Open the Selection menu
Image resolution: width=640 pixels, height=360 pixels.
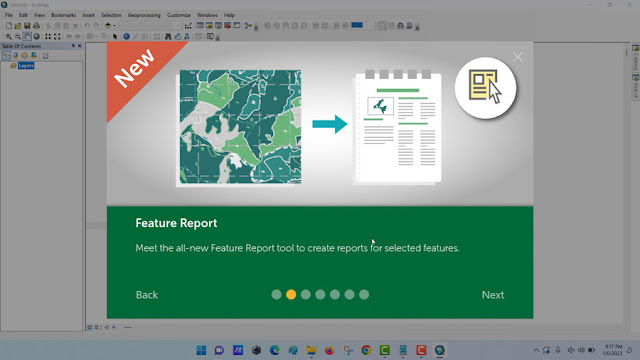coord(111,15)
